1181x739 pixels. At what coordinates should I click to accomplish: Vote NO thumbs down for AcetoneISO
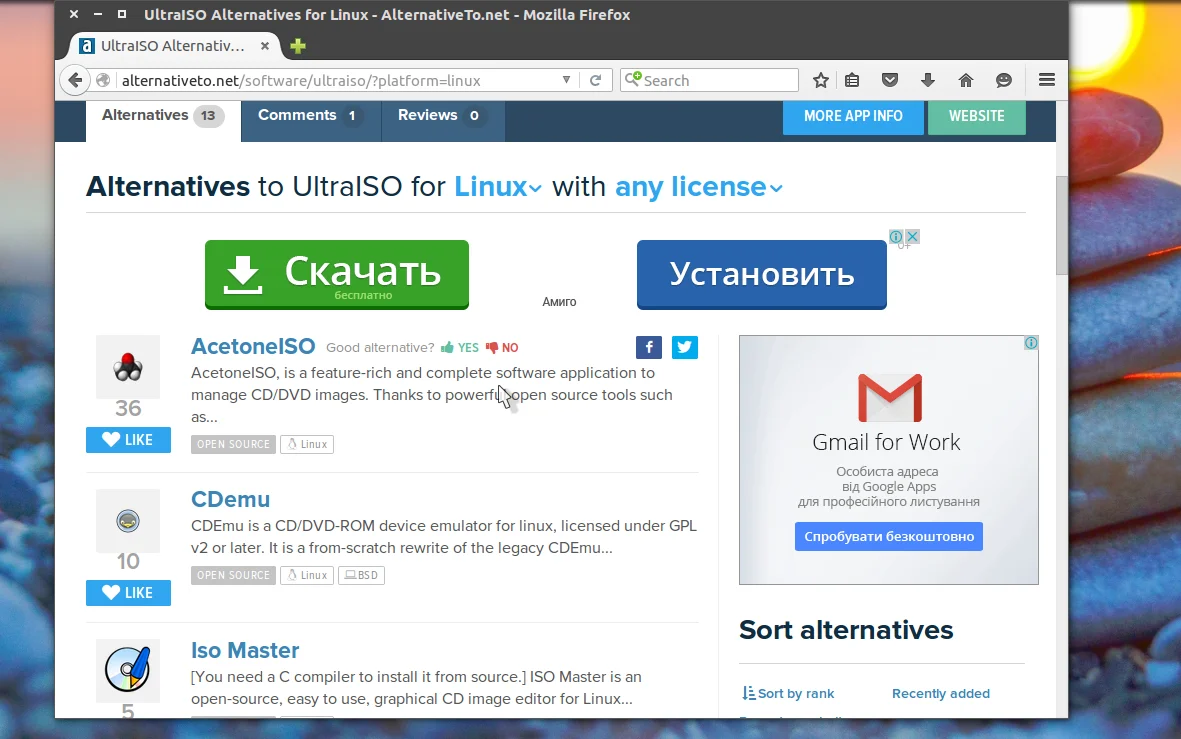[x=502, y=347]
